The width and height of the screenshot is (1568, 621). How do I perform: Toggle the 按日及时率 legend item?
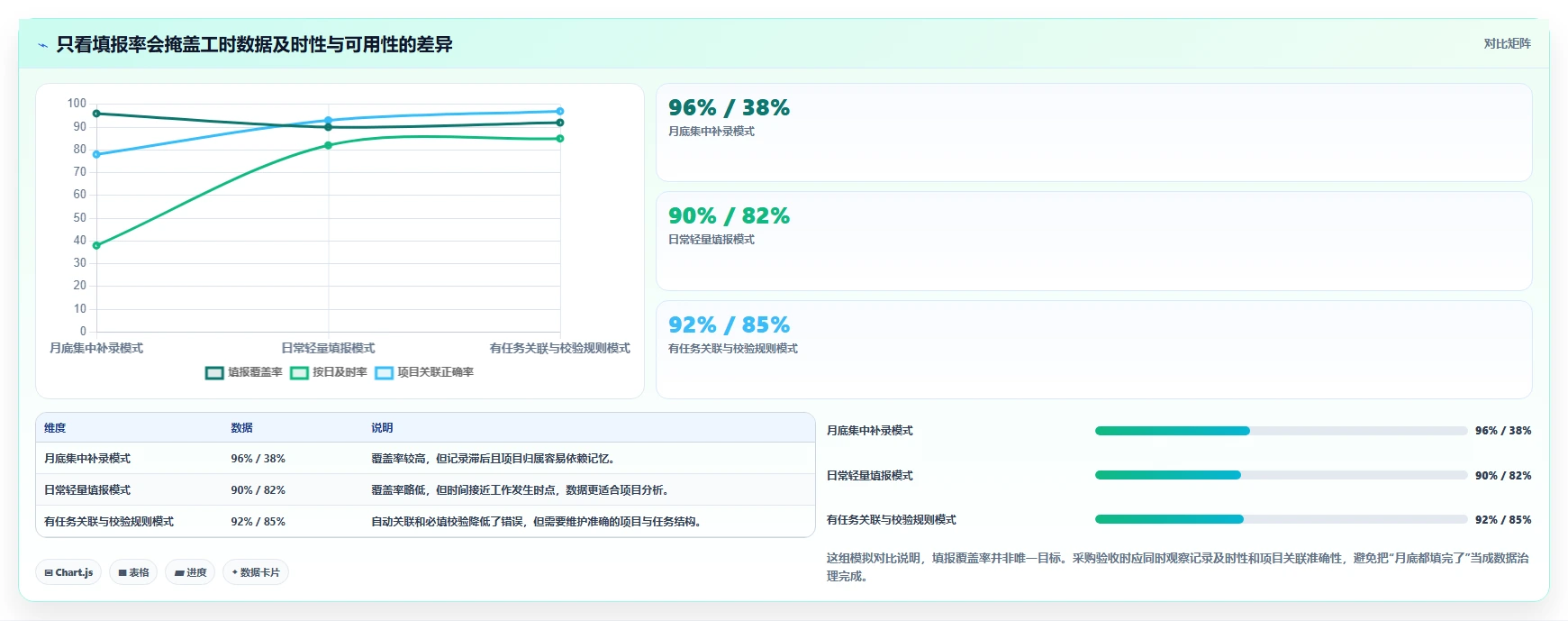tap(329, 372)
